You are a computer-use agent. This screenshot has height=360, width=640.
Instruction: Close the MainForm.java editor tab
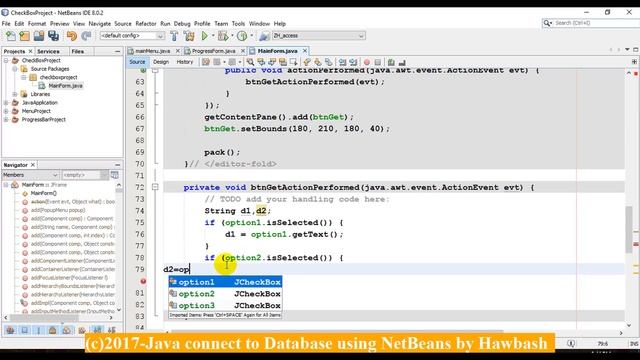coord(304,51)
